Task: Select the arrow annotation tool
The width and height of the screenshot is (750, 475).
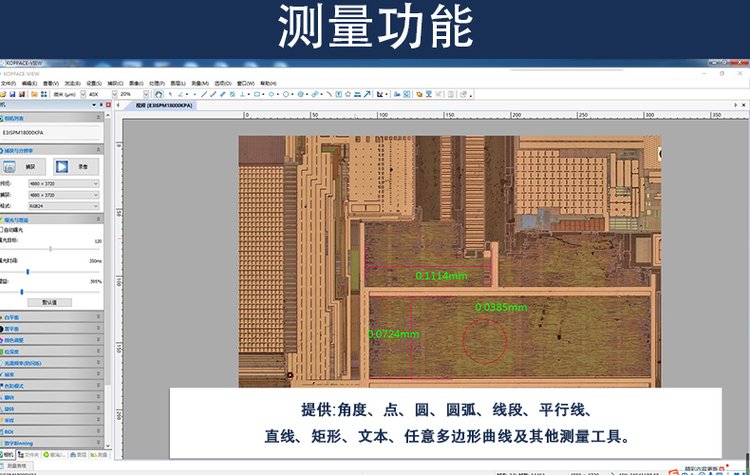Action: point(367,94)
